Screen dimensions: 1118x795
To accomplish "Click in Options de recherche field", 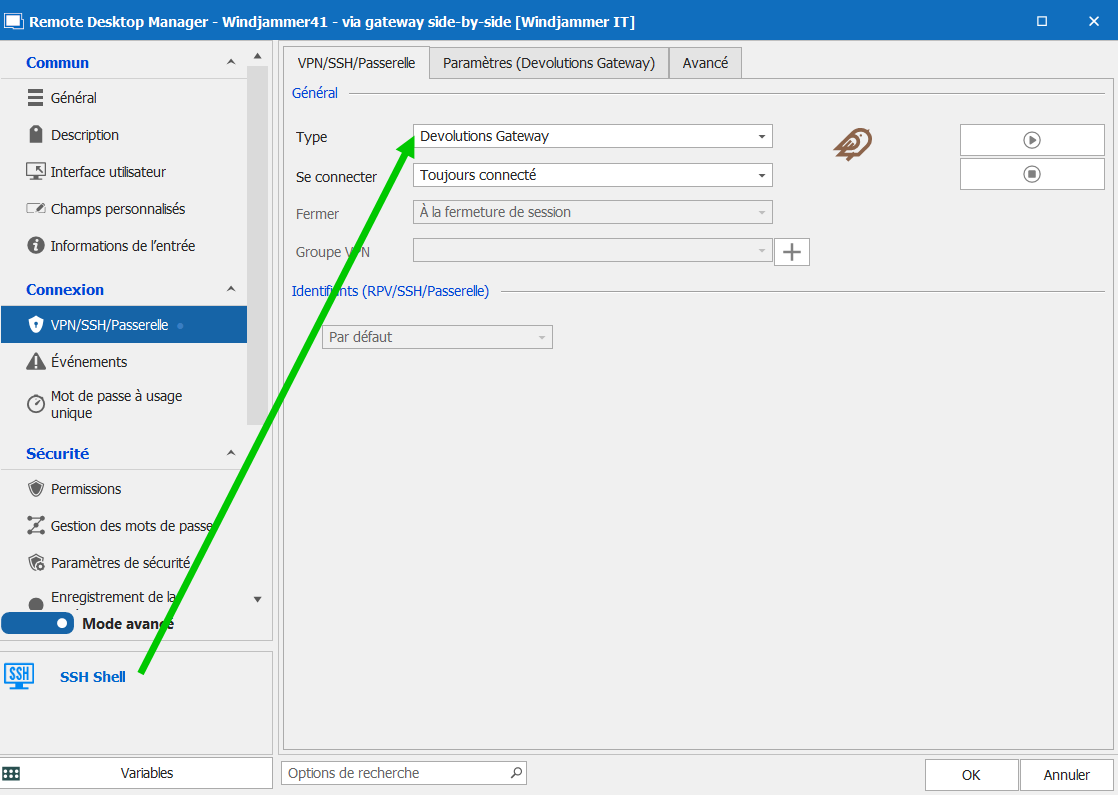I will (395, 773).
